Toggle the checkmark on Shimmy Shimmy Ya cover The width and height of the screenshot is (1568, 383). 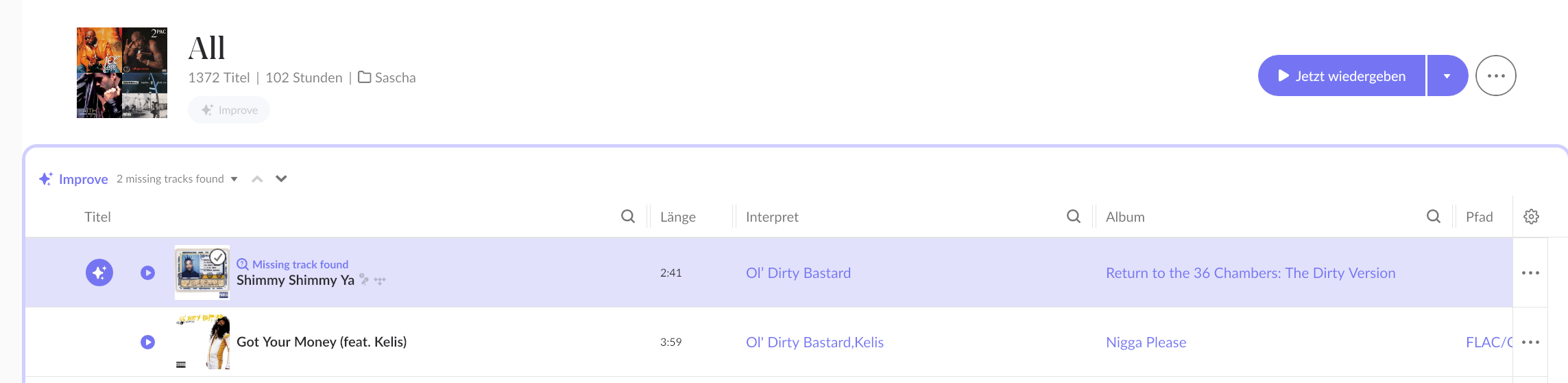point(218,257)
